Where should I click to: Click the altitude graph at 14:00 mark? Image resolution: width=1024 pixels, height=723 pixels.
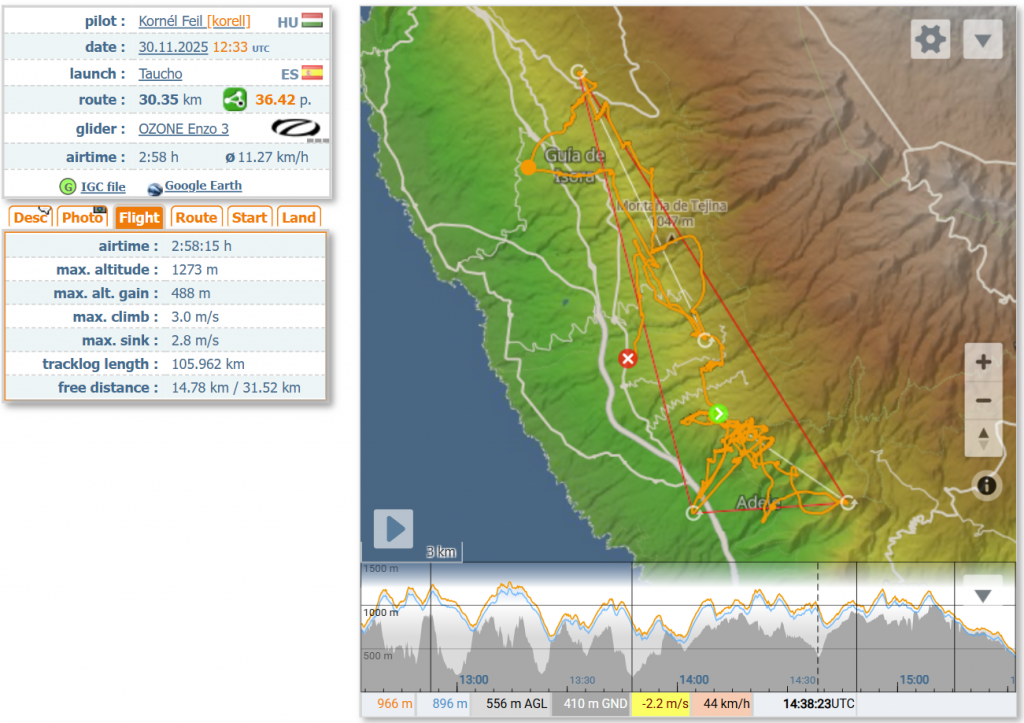point(694,630)
